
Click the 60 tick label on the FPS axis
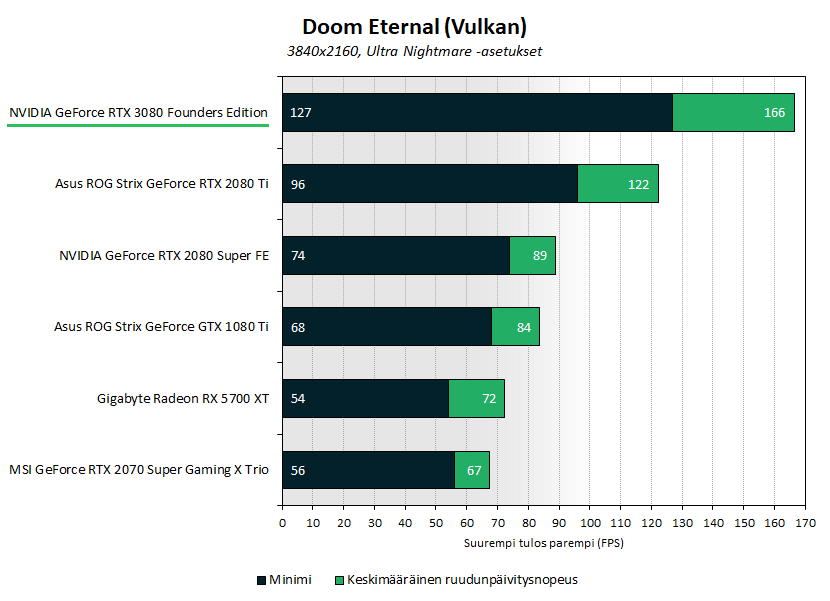point(467,523)
